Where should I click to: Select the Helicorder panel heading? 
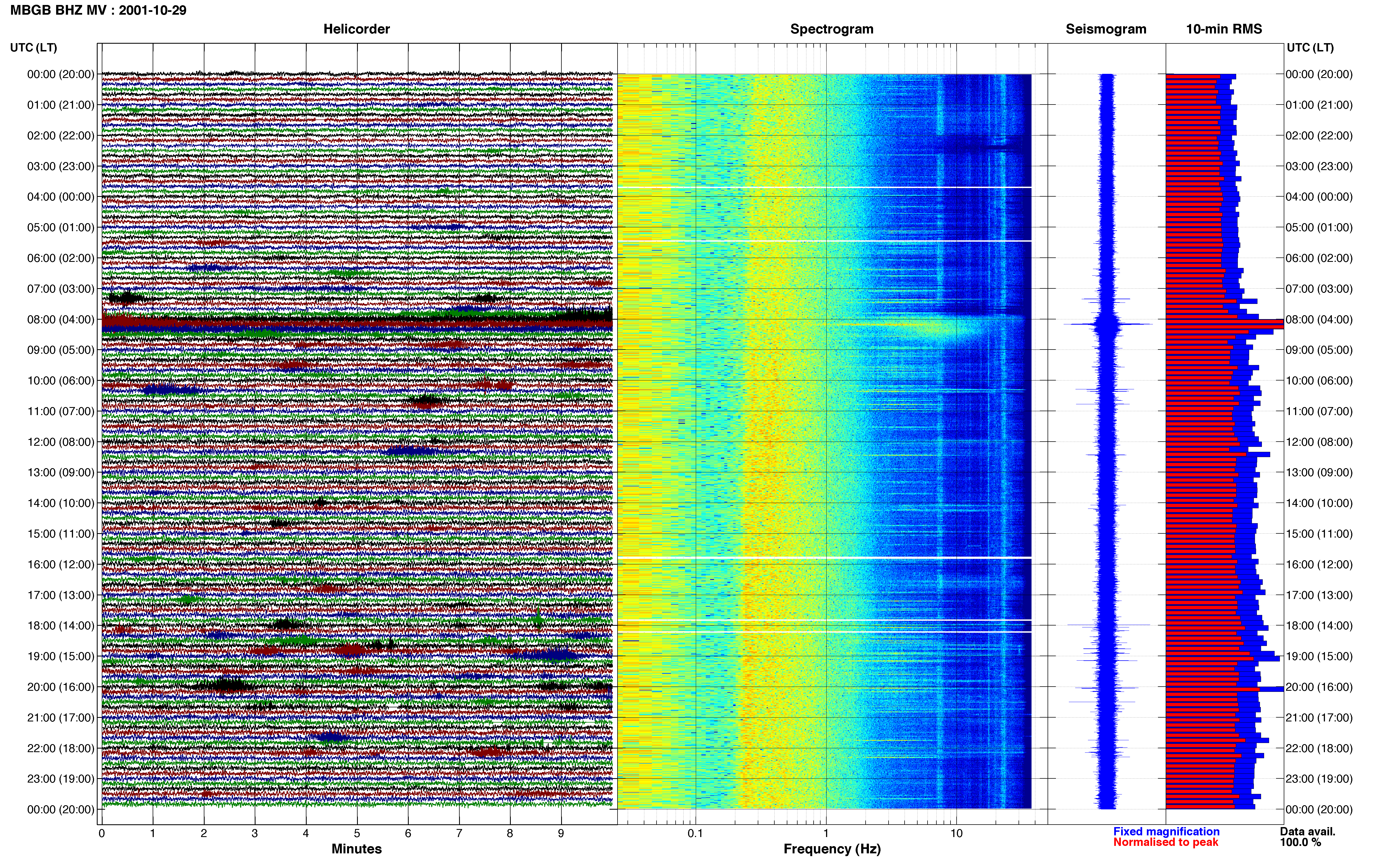click(356, 29)
